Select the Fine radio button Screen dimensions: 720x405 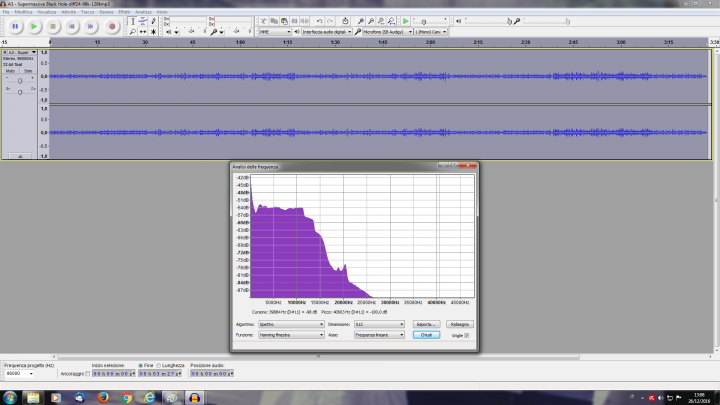coord(141,366)
